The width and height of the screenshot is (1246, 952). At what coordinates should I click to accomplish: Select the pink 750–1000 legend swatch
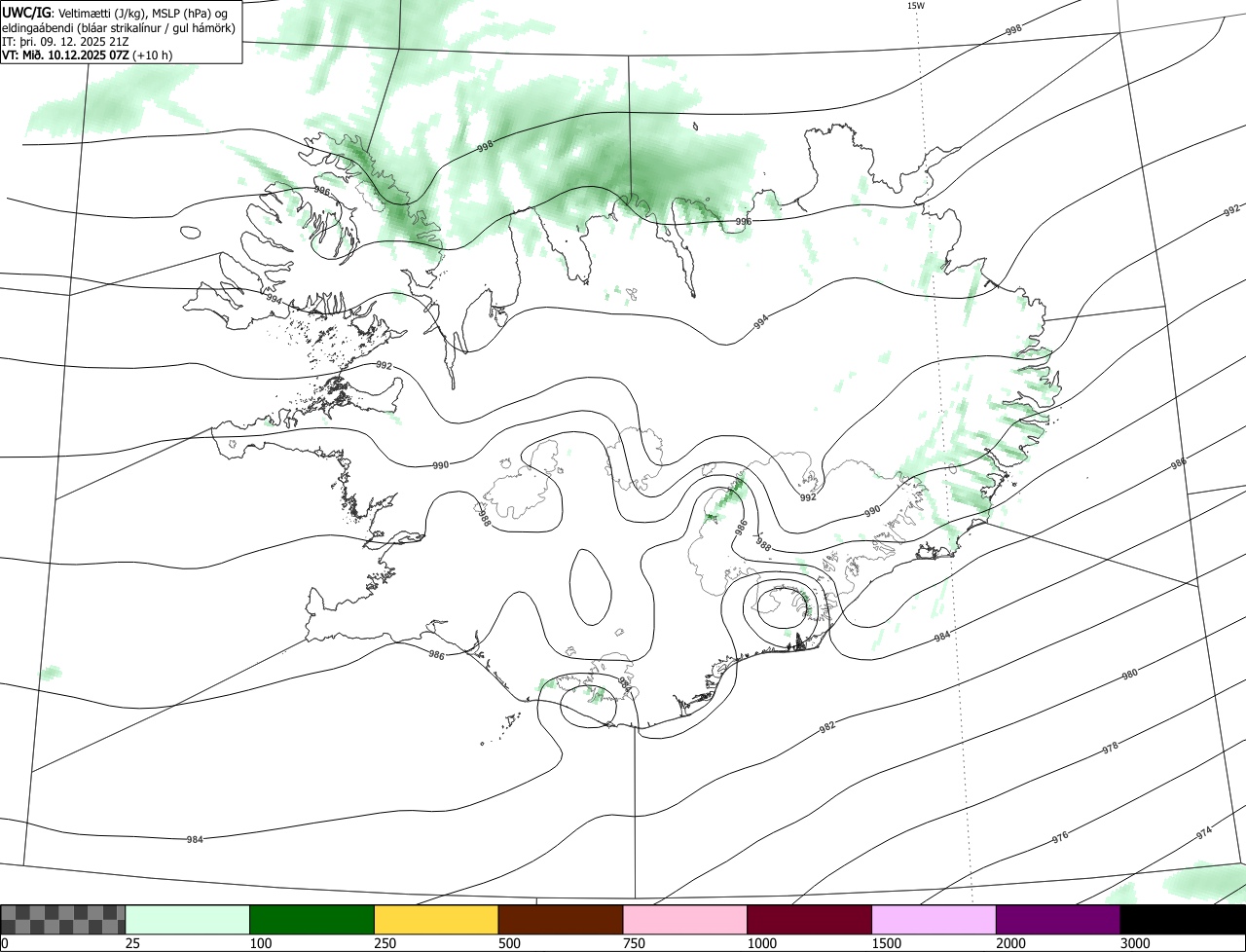tap(685, 920)
